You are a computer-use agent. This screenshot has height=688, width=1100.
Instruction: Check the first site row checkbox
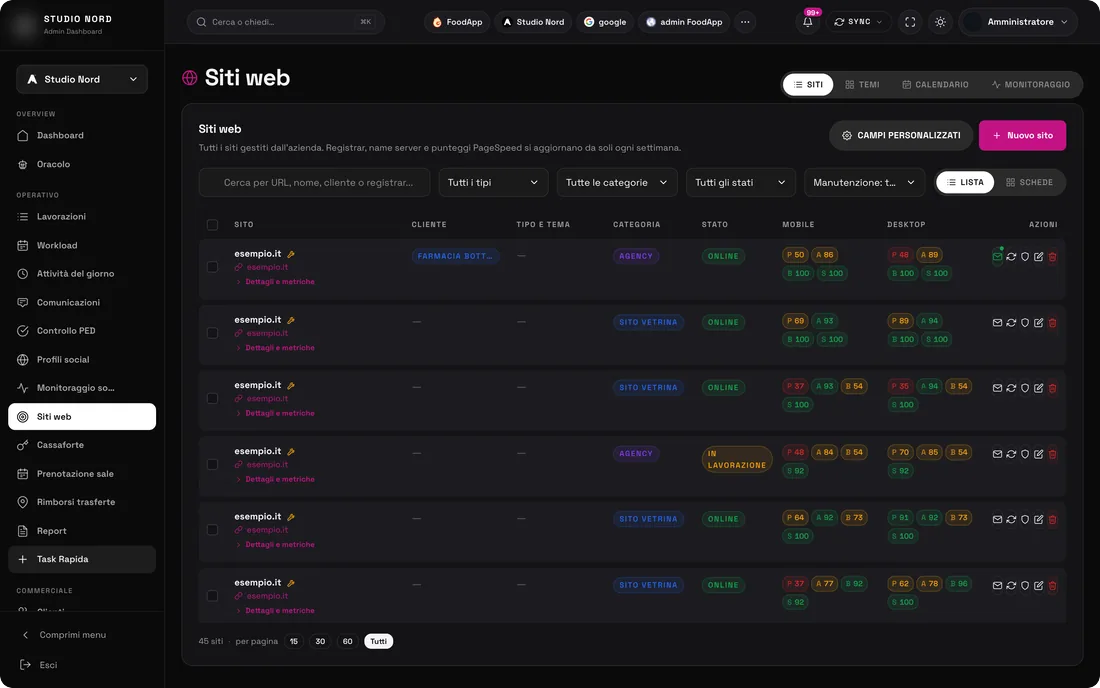coord(212,267)
